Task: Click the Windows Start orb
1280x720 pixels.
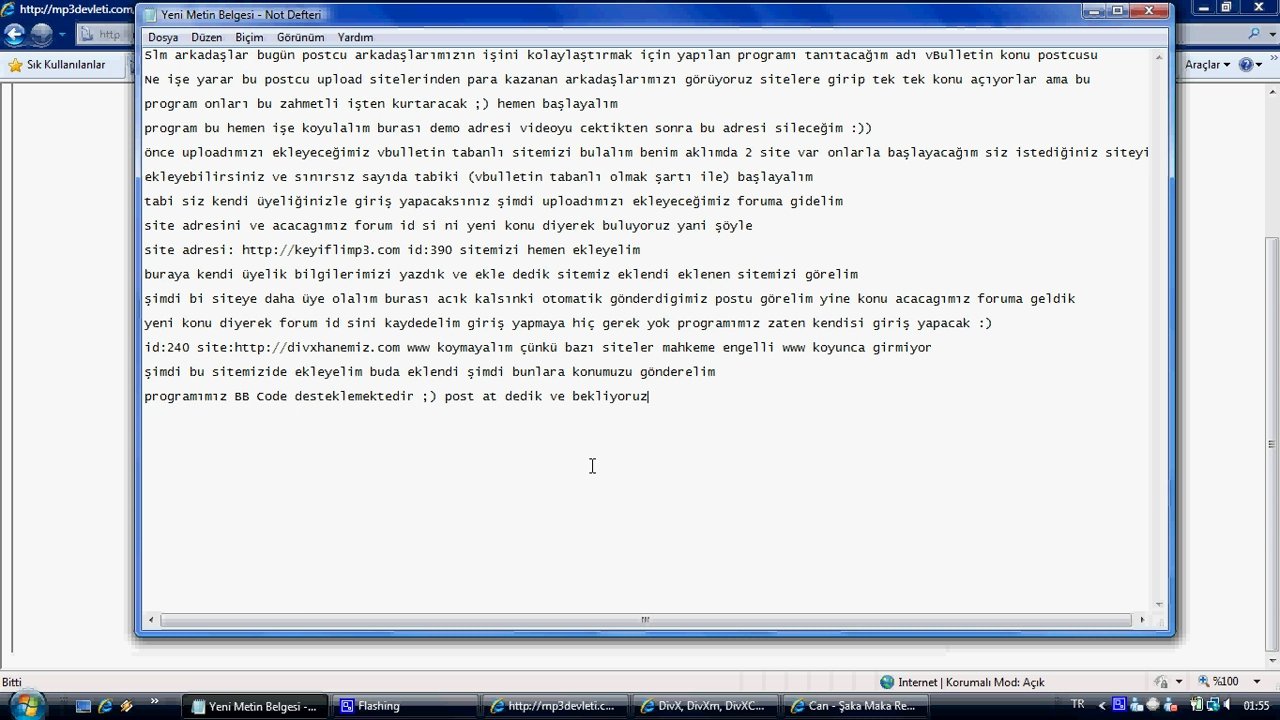Action: [27, 704]
